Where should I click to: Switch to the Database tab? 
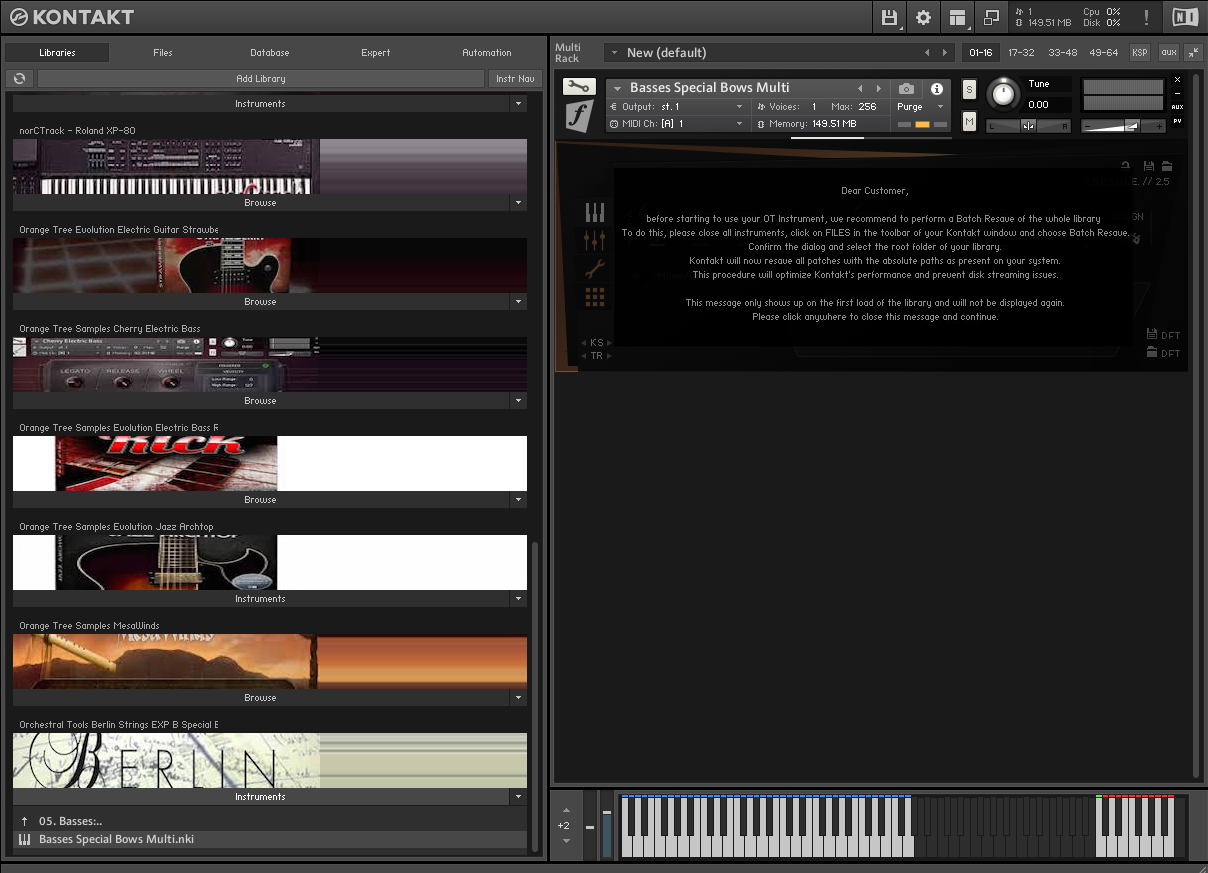[x=270, y=53]
